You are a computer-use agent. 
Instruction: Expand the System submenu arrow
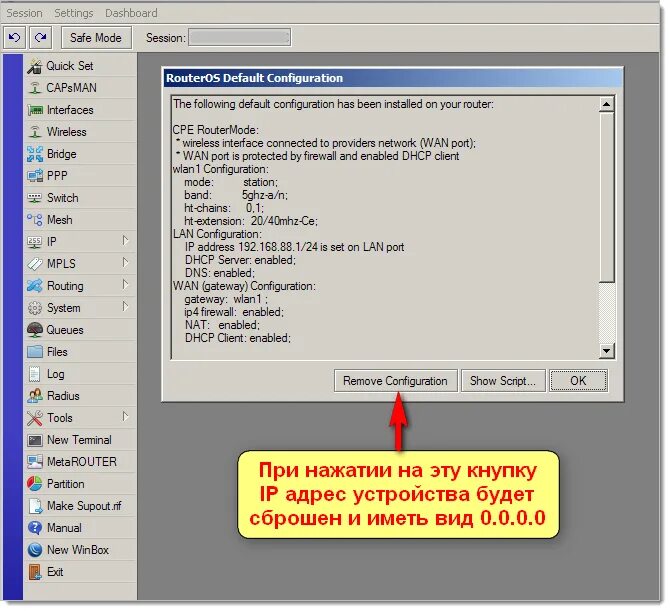(x=125, y=307)
